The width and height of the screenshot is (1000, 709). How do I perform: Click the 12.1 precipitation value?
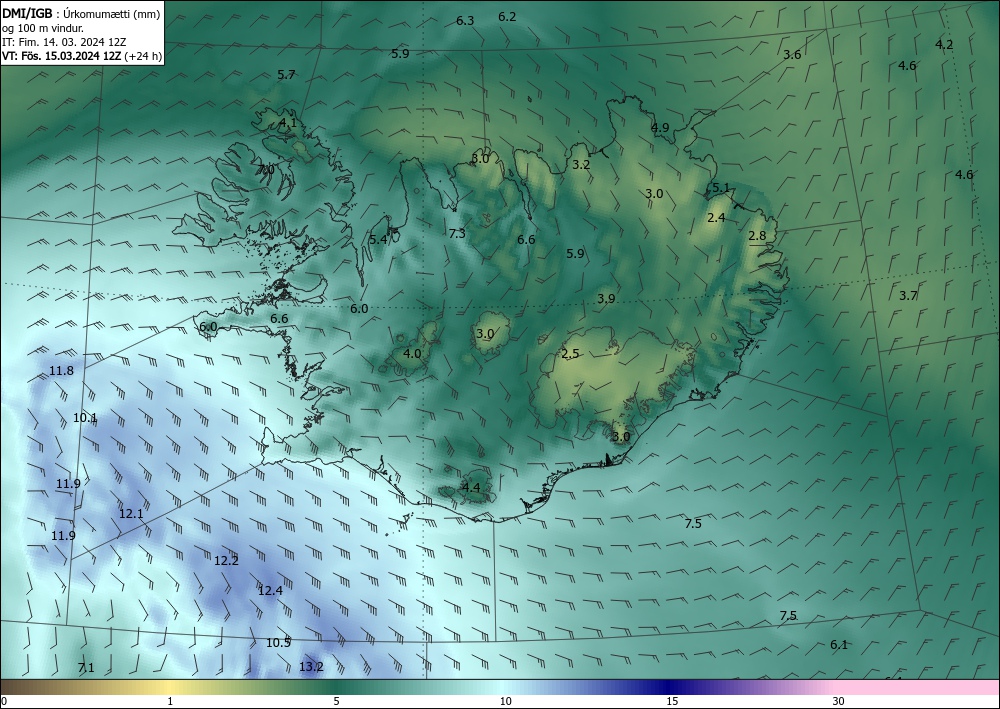pyautogui.click(x=131, y=513)
